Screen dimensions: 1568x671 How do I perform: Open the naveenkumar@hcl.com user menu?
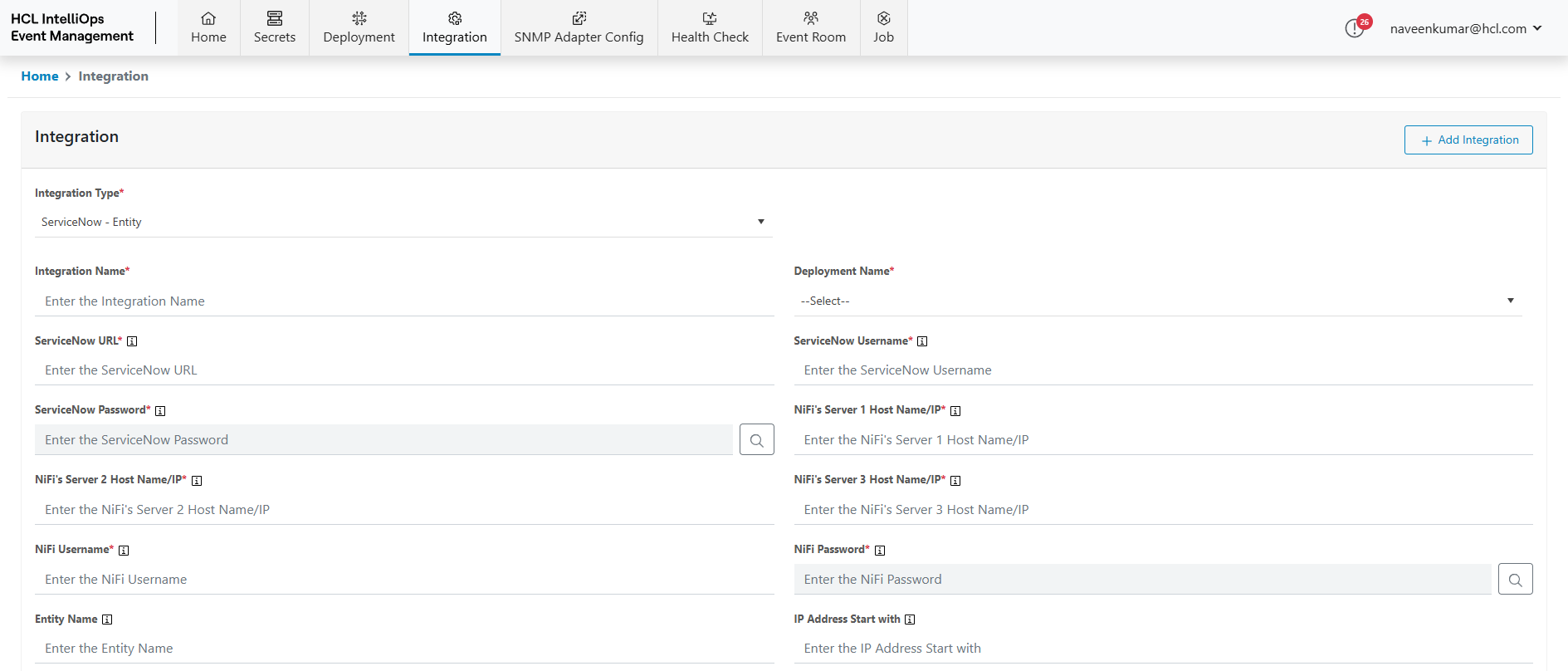coord(1465,28)
